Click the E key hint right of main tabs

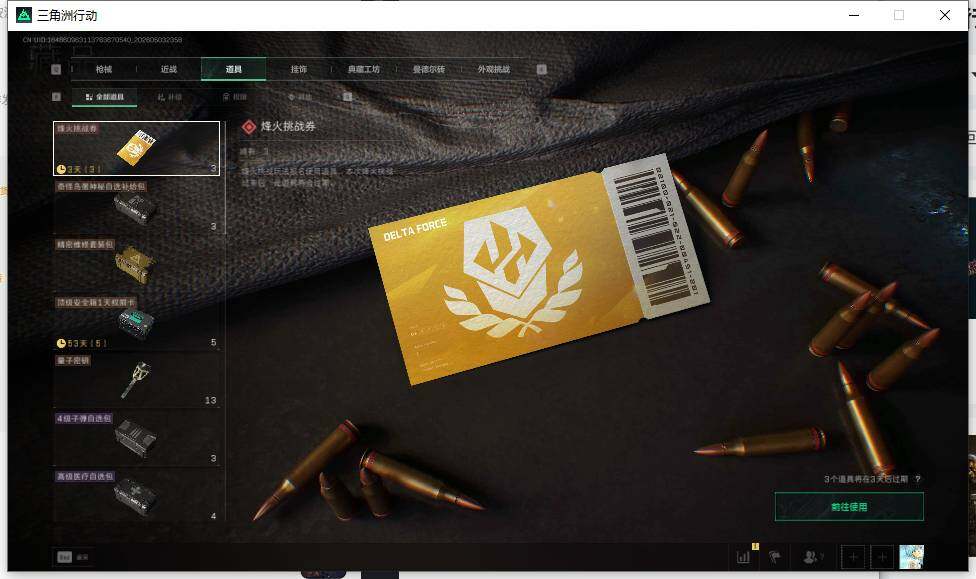pyautogui.click(x=542, y=69)
